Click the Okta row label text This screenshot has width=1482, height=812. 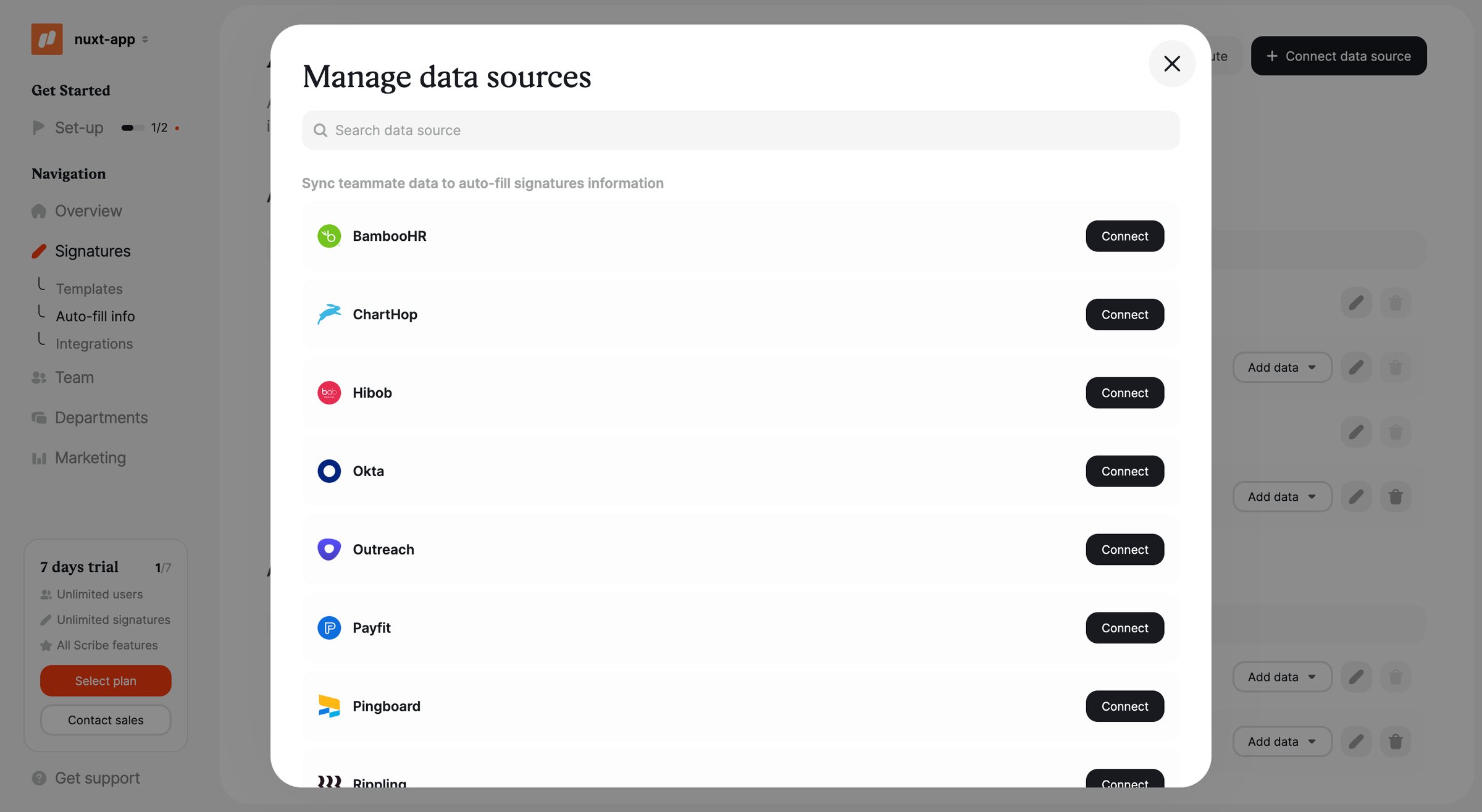[x=368, y=471]
